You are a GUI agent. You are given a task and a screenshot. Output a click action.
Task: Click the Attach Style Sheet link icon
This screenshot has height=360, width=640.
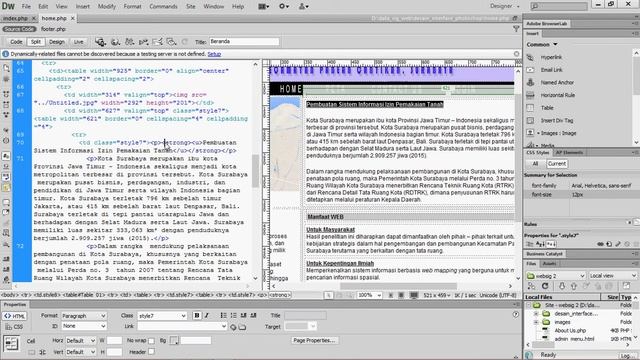click(x=600, y=244)
